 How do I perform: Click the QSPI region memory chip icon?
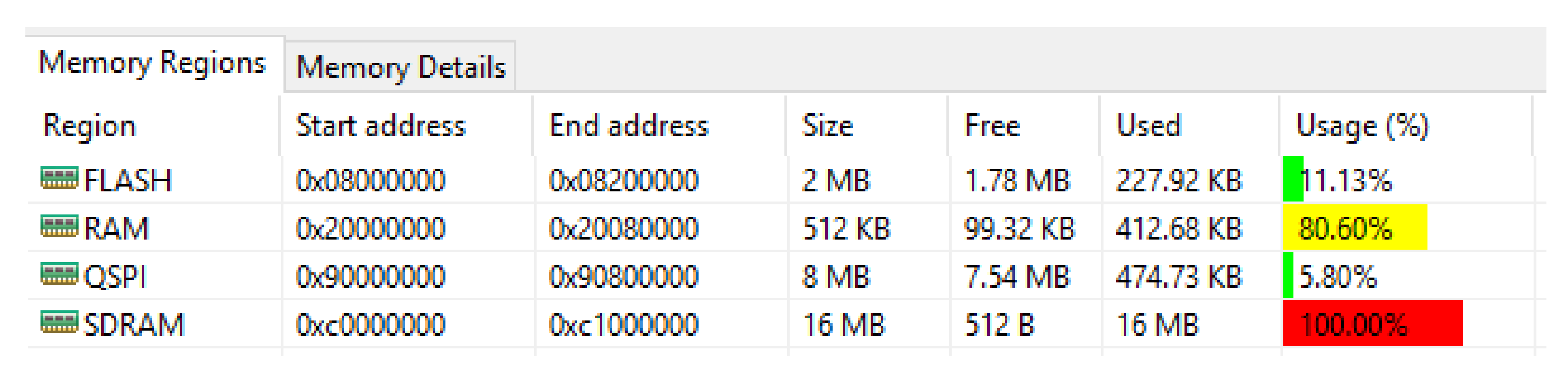59,274
